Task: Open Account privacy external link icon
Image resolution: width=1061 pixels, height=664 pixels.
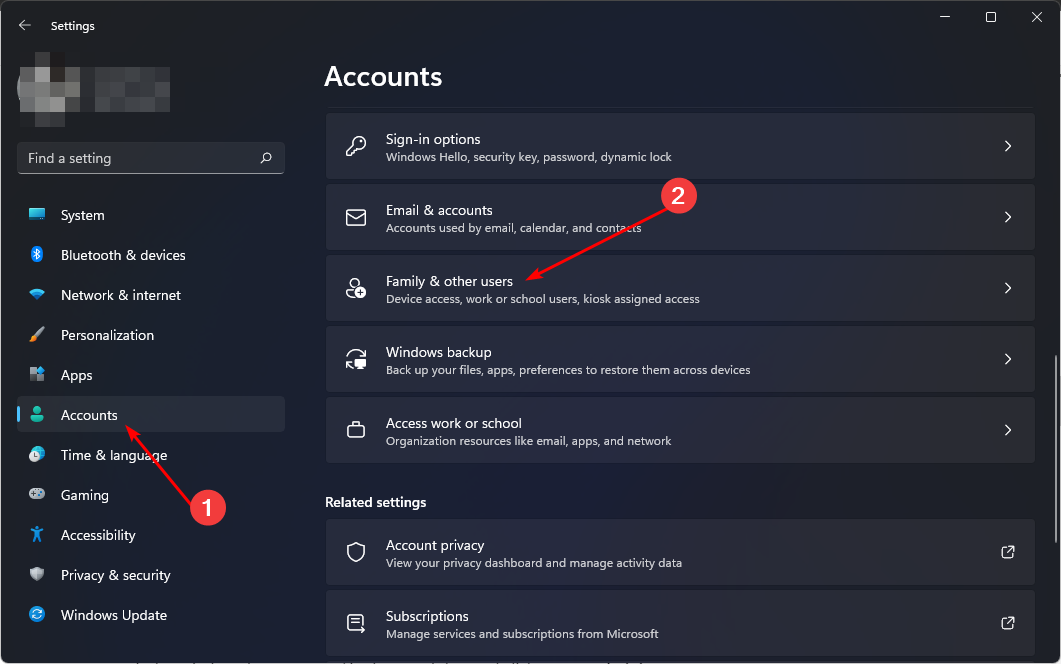Action: click(x=1008, y=552)
